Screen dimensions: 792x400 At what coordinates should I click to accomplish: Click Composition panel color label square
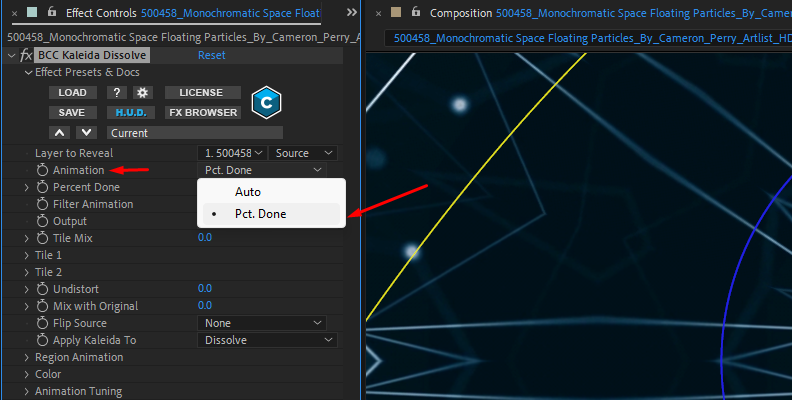pyautogui.click(x=396, y=12)
